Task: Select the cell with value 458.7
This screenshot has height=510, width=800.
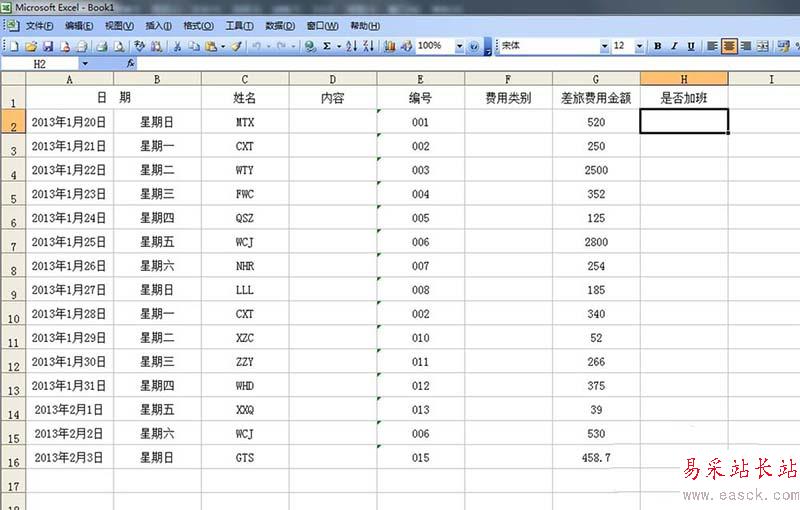Action: 596,457
